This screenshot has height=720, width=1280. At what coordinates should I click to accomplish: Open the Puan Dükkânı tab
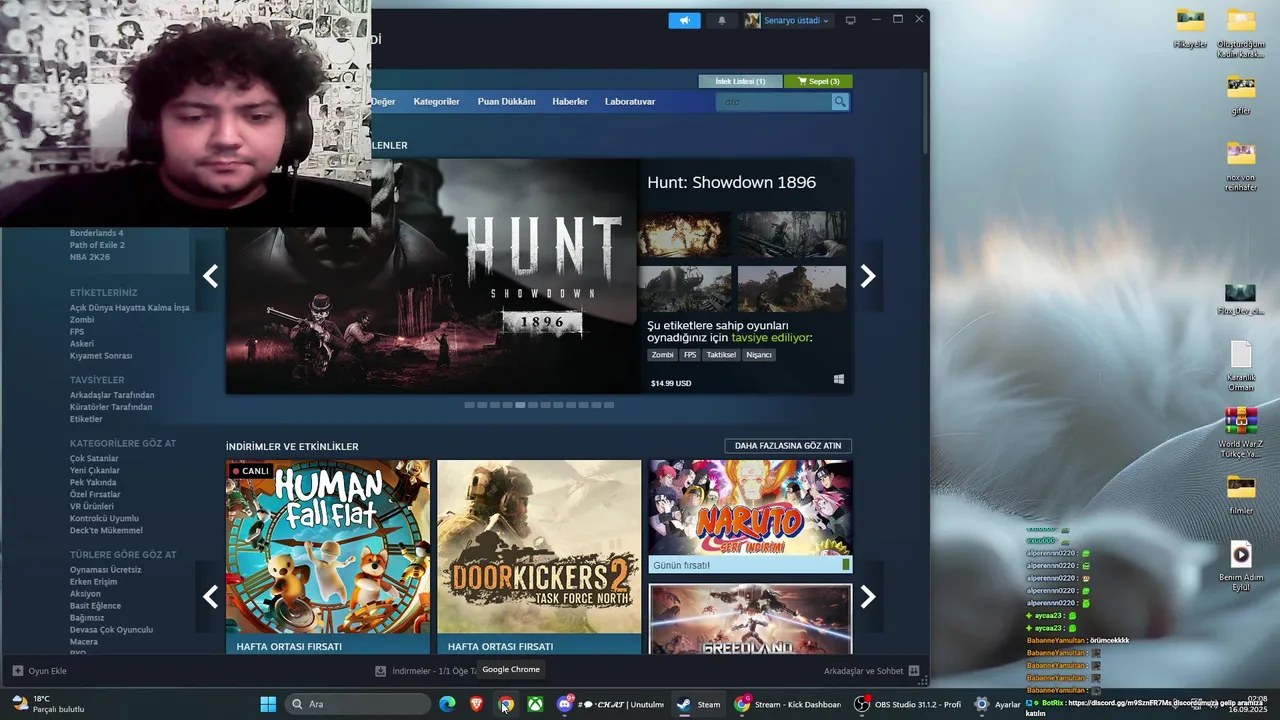click(x=506, y=102)
